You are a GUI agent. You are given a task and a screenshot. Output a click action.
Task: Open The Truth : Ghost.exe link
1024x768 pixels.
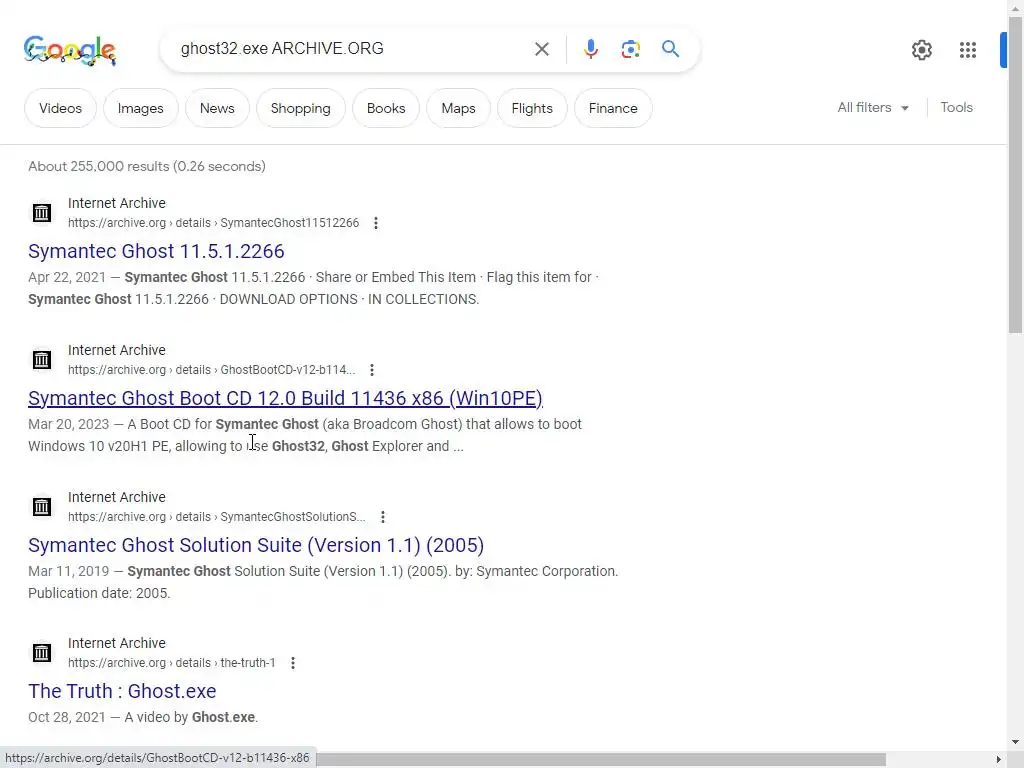(x=122, y=691)
